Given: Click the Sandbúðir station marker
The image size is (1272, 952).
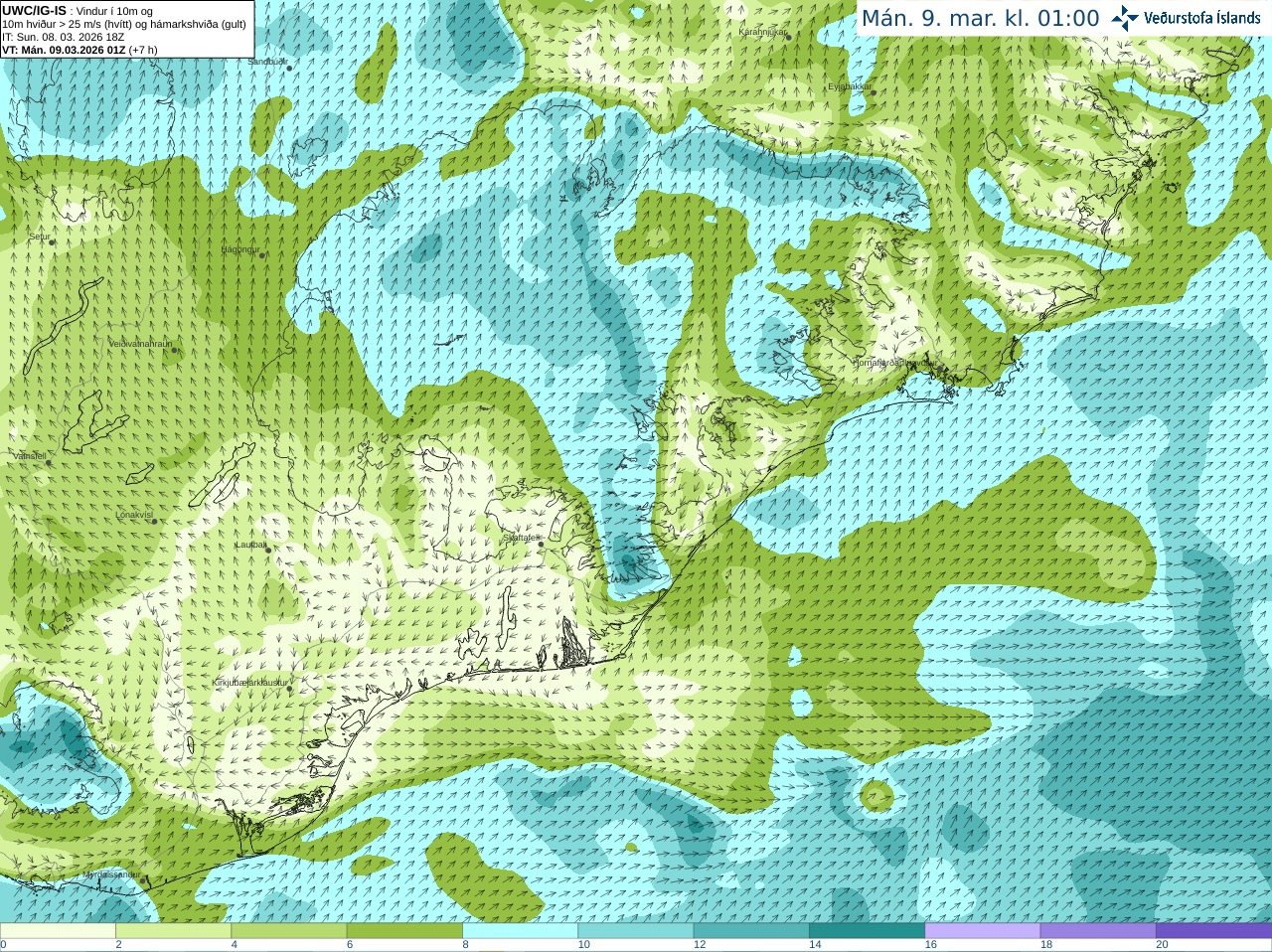Looking at the screenshot, I should click(x=289, y=68).
